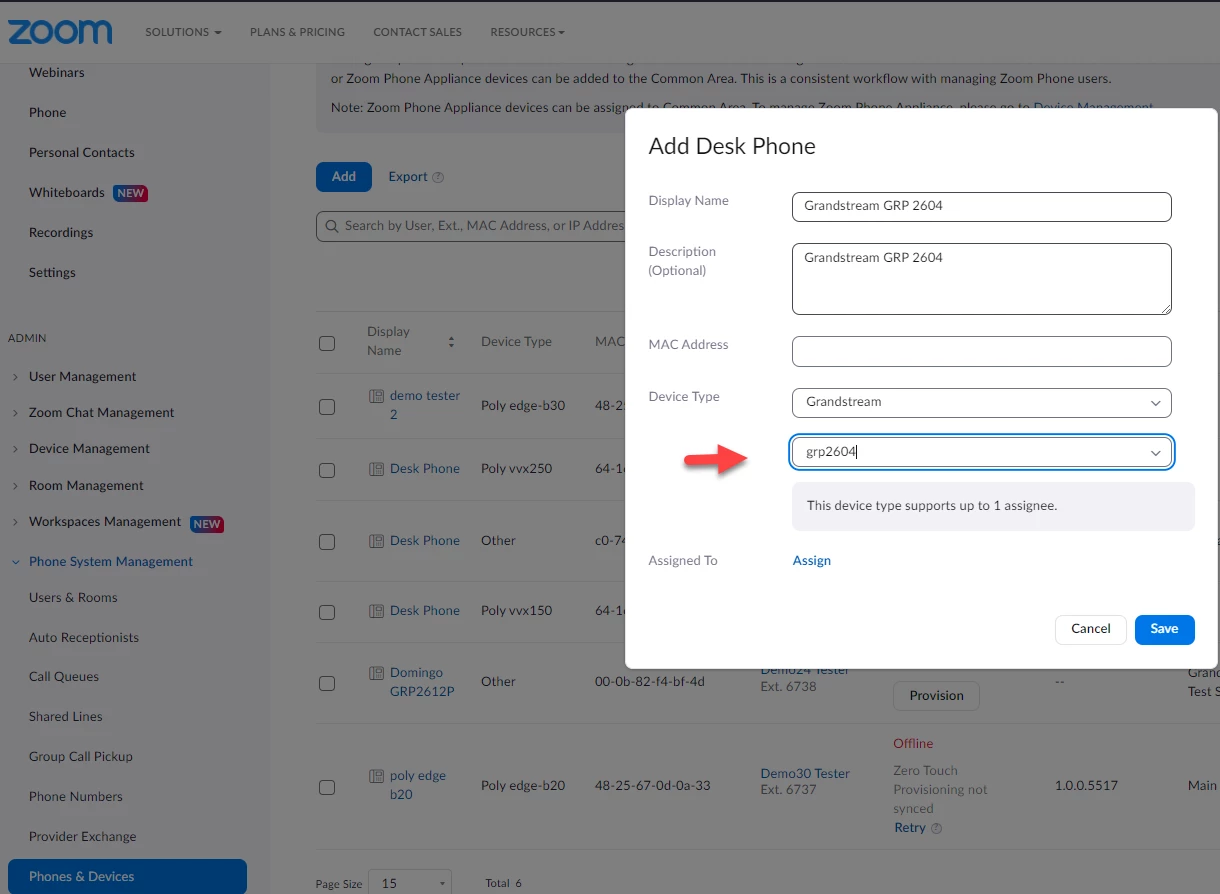Check the box for the Other type Desk Phone
Screen dimensions: 1220x894
tap(327, 542)
